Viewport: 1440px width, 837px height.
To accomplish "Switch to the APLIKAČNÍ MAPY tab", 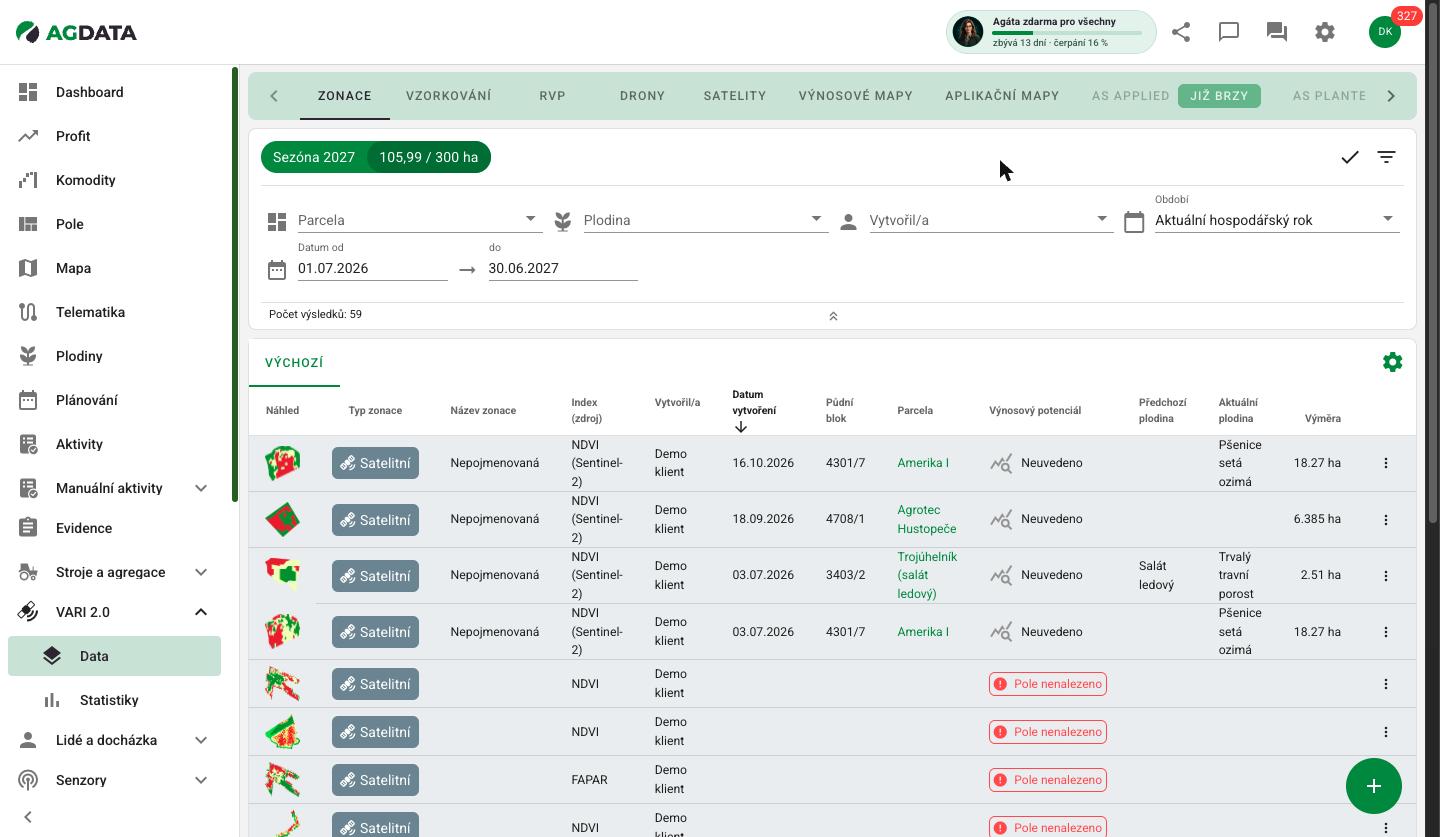I will [x=1002, y=96].
